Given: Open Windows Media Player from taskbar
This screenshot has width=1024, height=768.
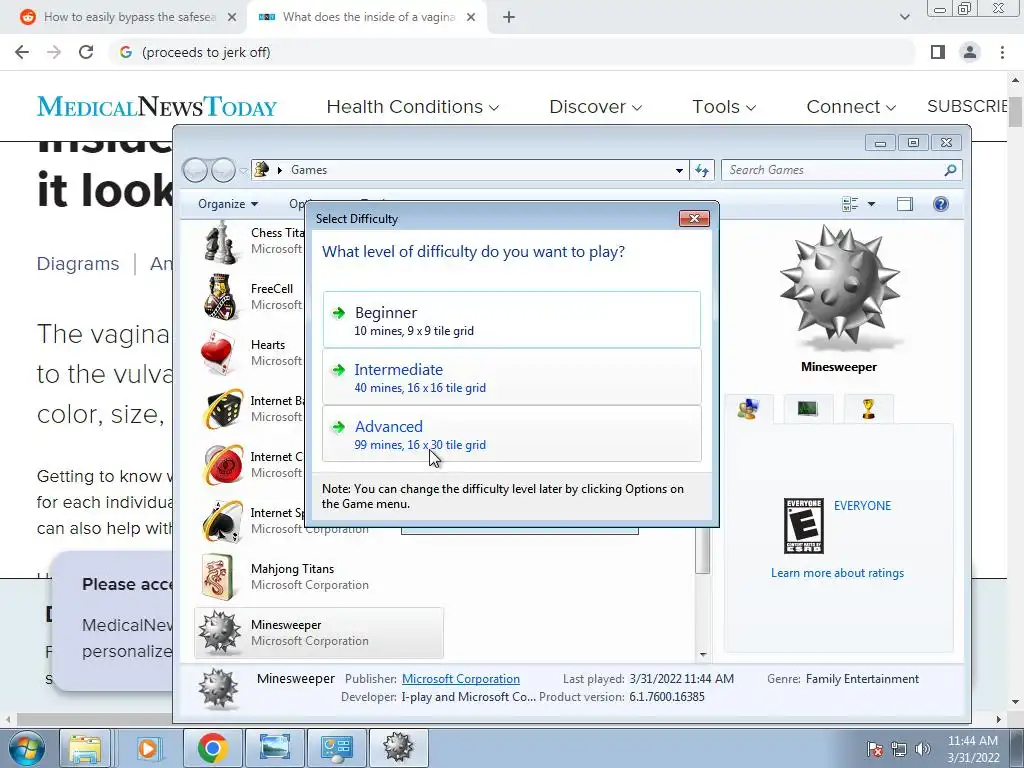Looking at the screenshot, I should pyautogui.click(x=148, y=748).
